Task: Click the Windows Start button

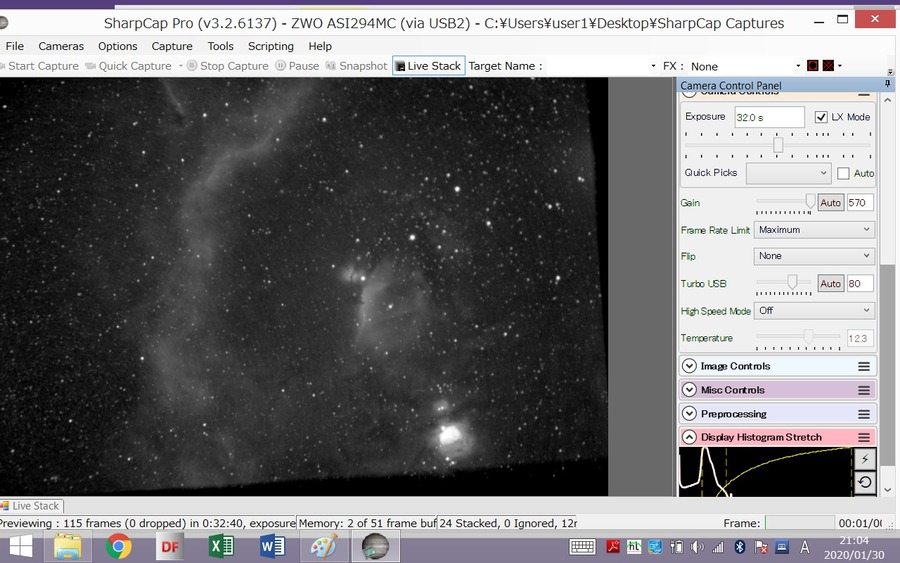Action: pos(21,546)
